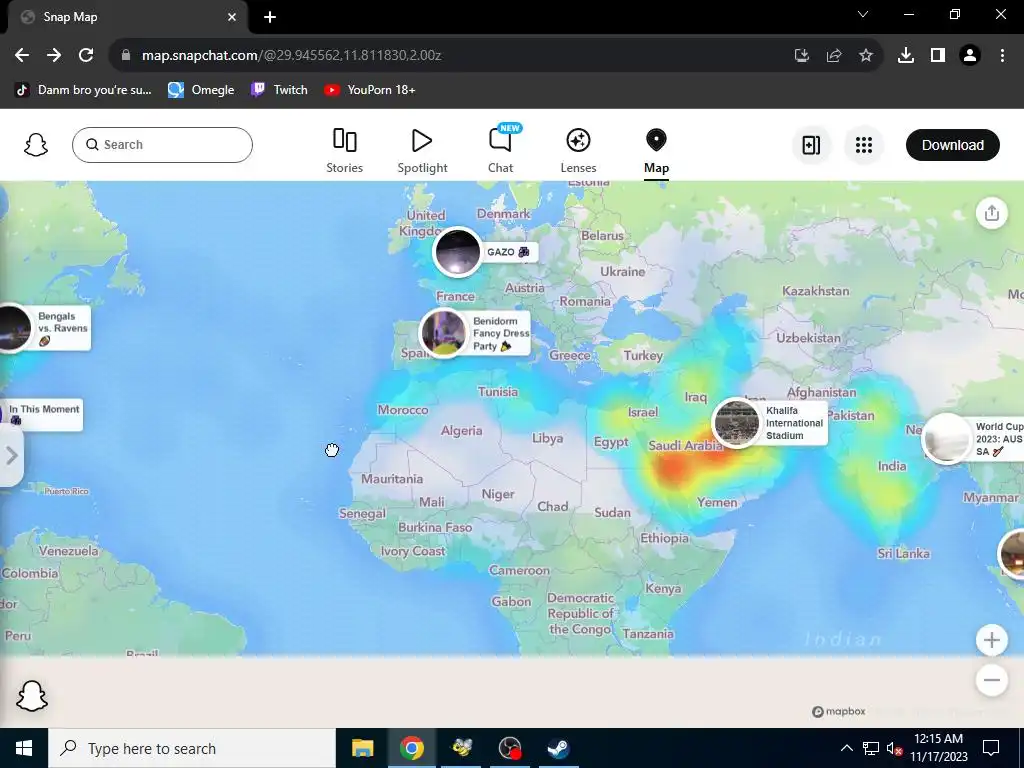
Task: Open a new browser tab
Action: 270,17
